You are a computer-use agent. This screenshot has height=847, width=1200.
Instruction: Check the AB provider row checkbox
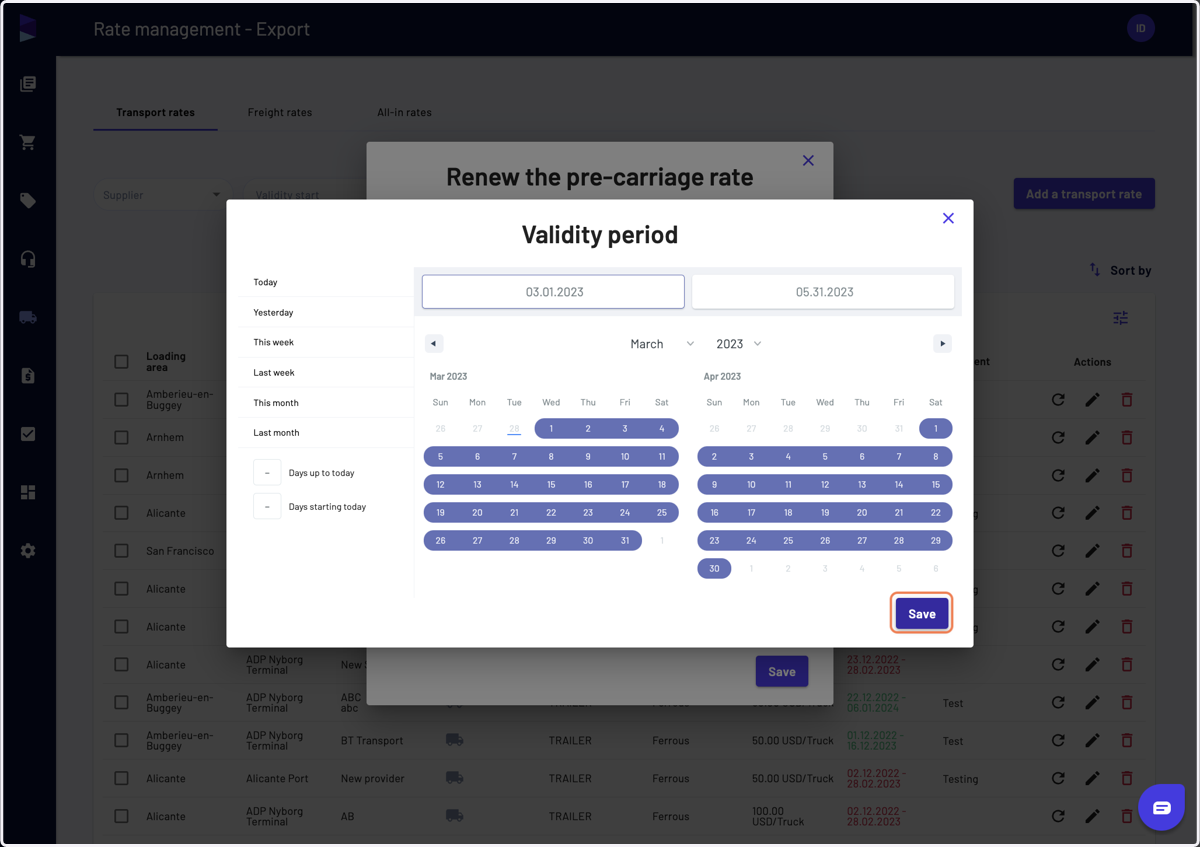121,816
